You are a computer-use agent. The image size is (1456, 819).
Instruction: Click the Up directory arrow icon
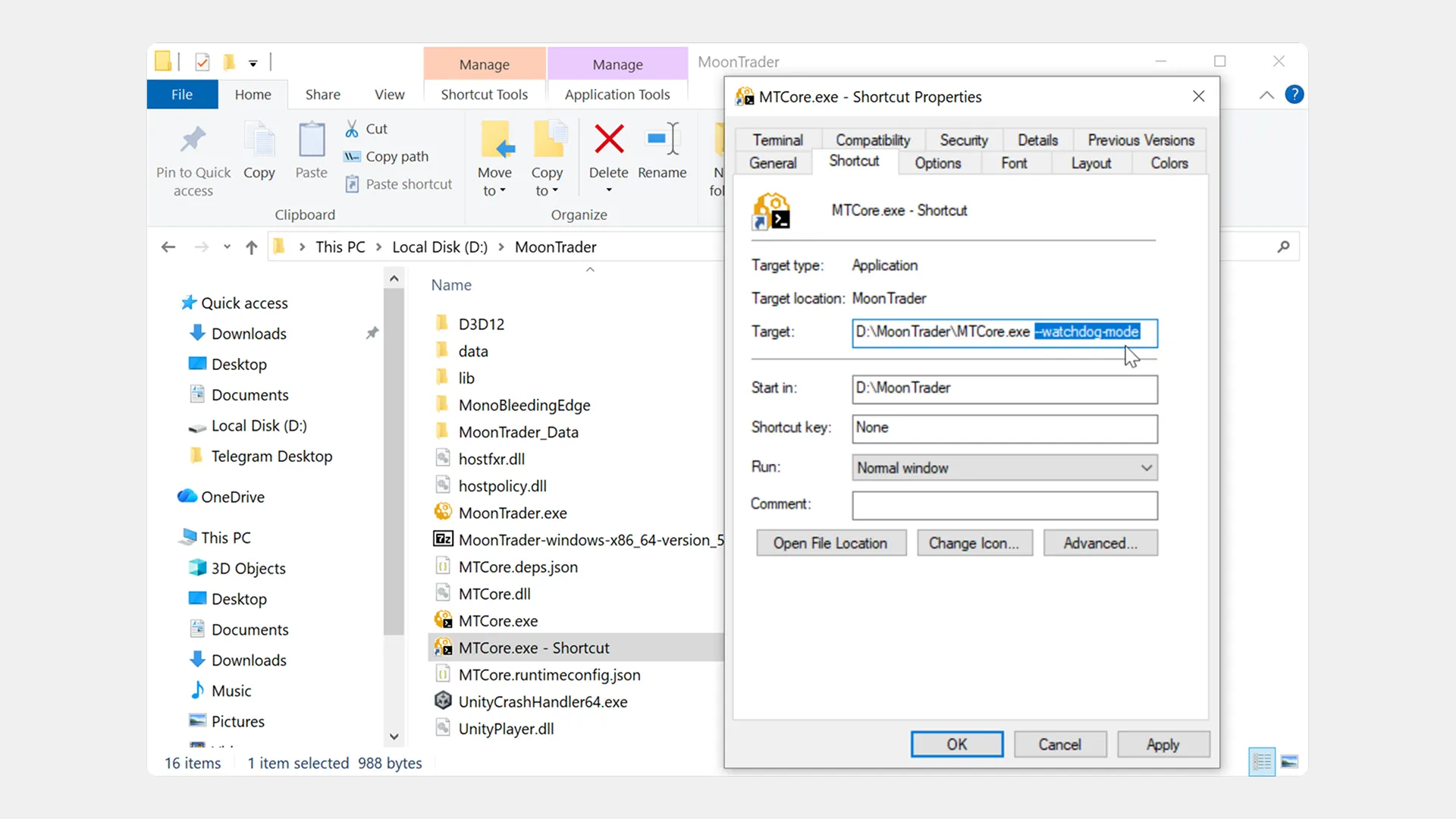(x=252, y=247)
